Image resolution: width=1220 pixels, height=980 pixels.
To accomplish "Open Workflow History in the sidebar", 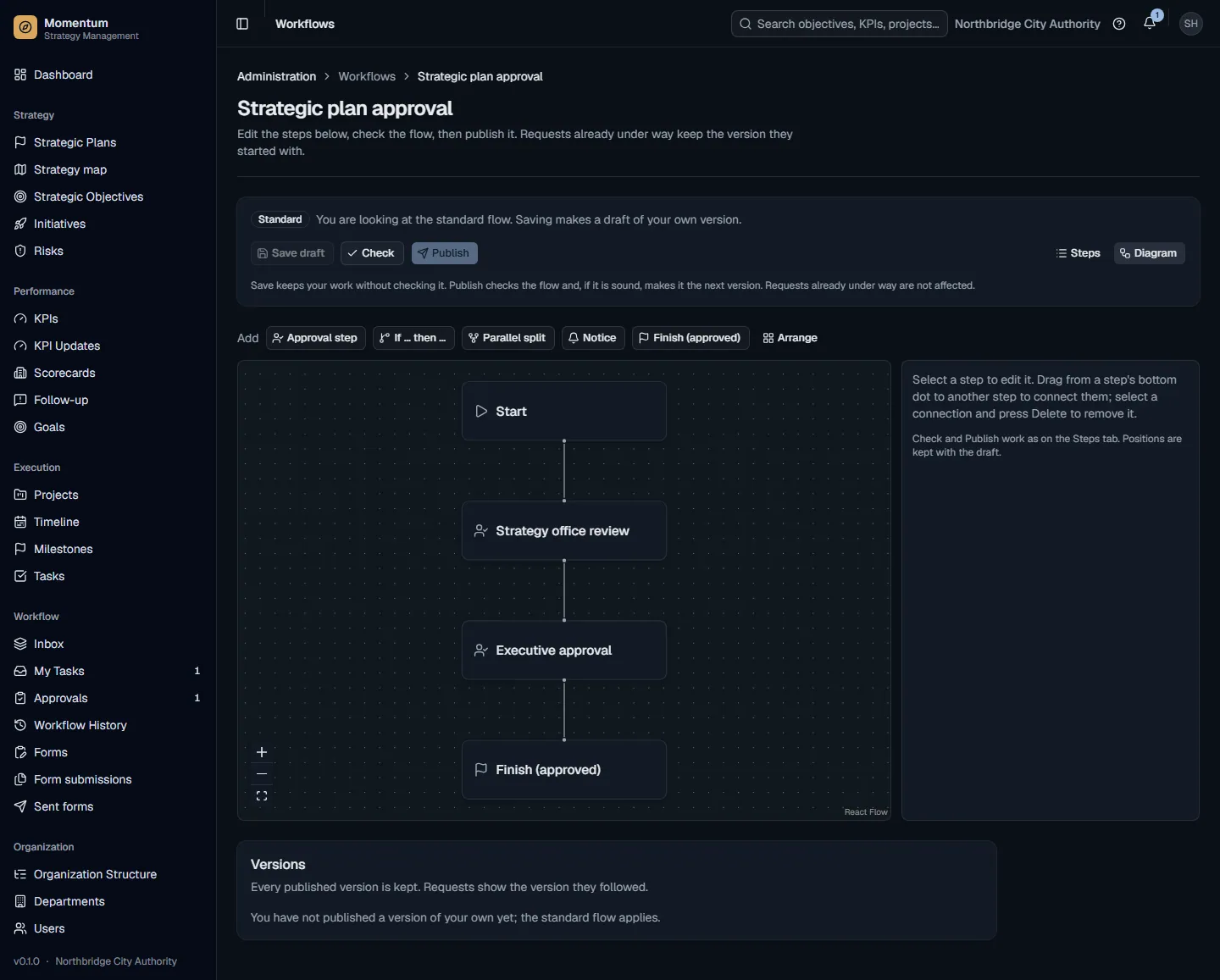I will [108, 725].
